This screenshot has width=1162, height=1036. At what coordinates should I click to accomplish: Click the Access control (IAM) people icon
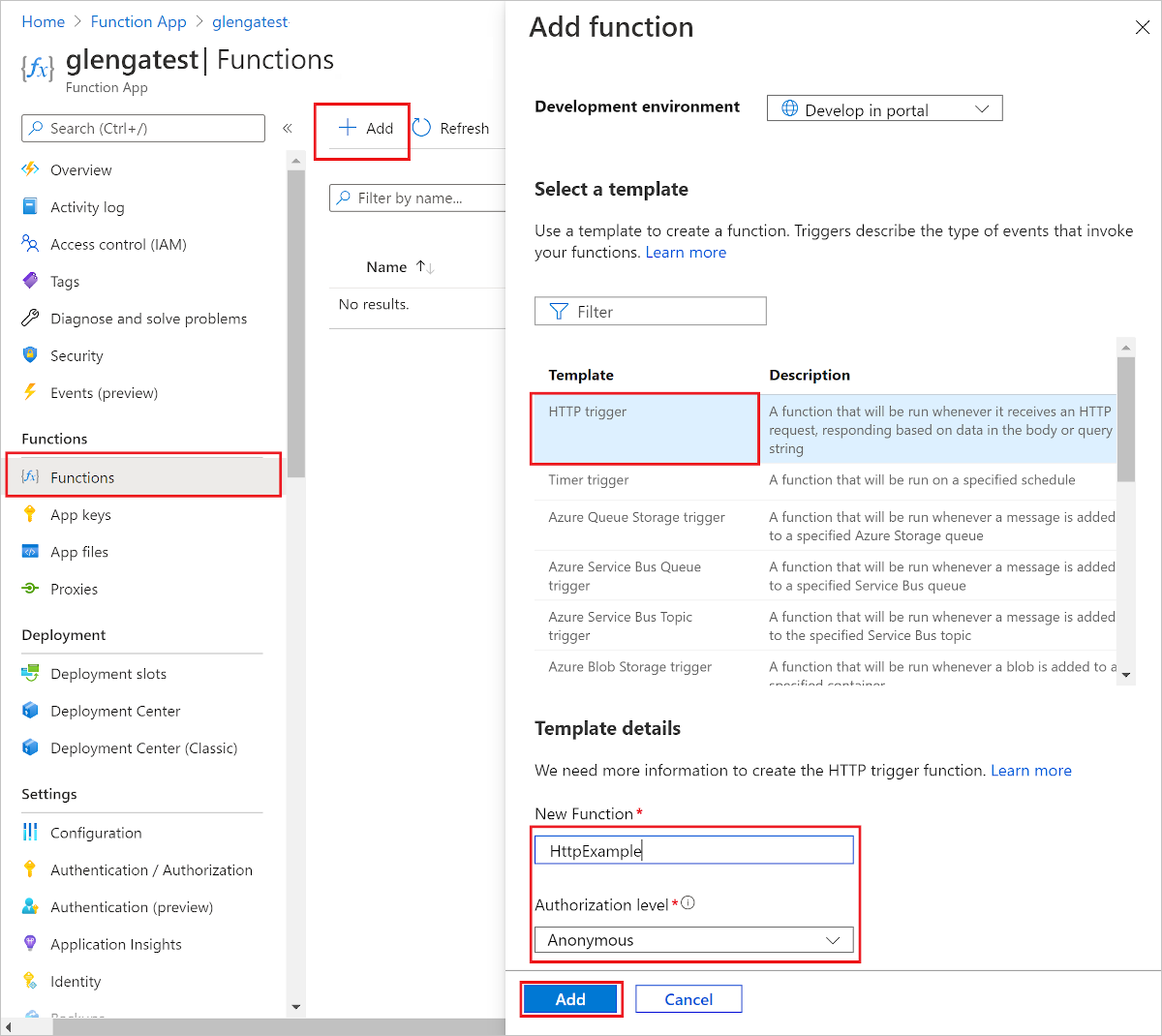pyautogui.click(x=30, y=244)
